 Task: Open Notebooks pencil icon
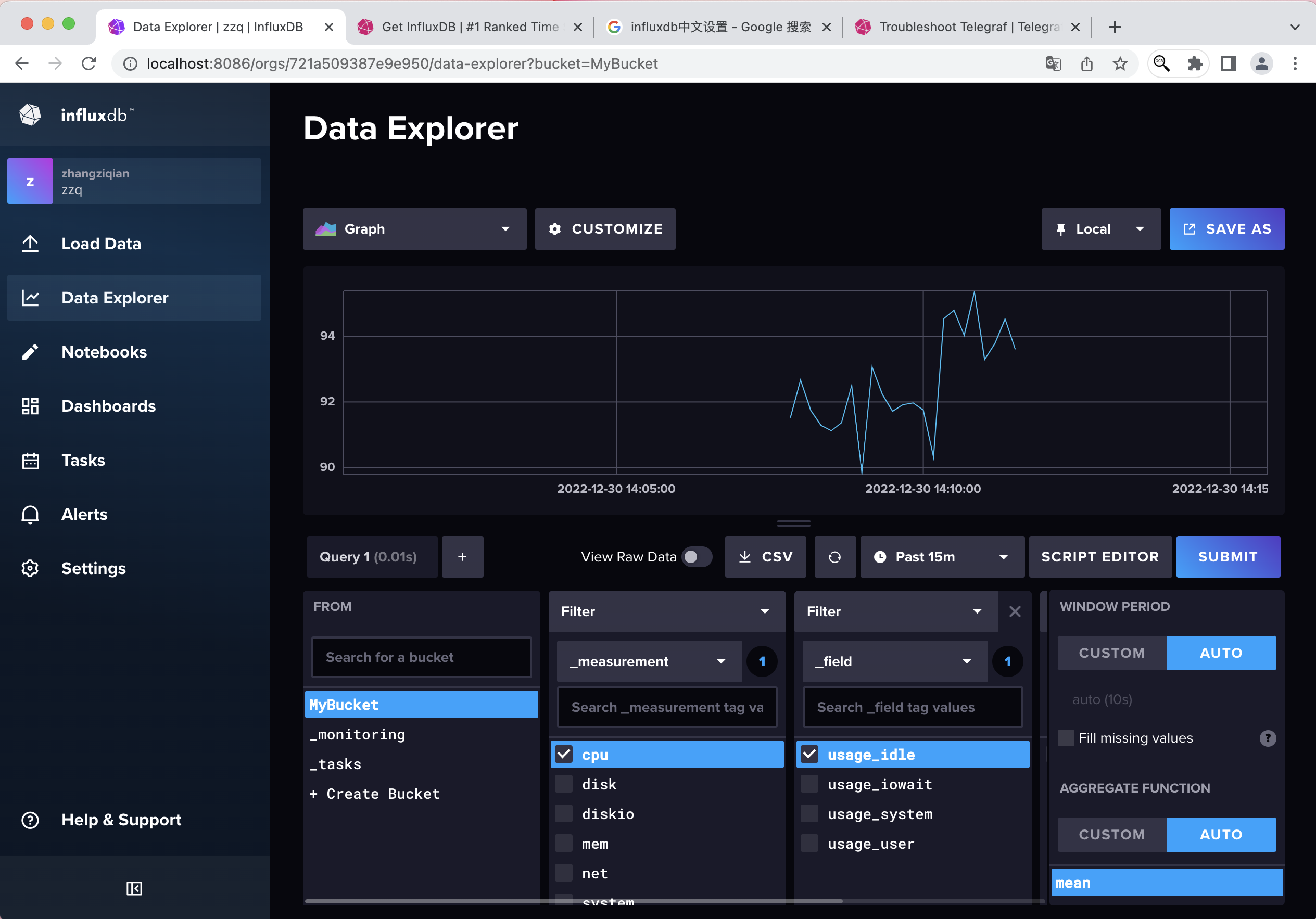point(30,352)
